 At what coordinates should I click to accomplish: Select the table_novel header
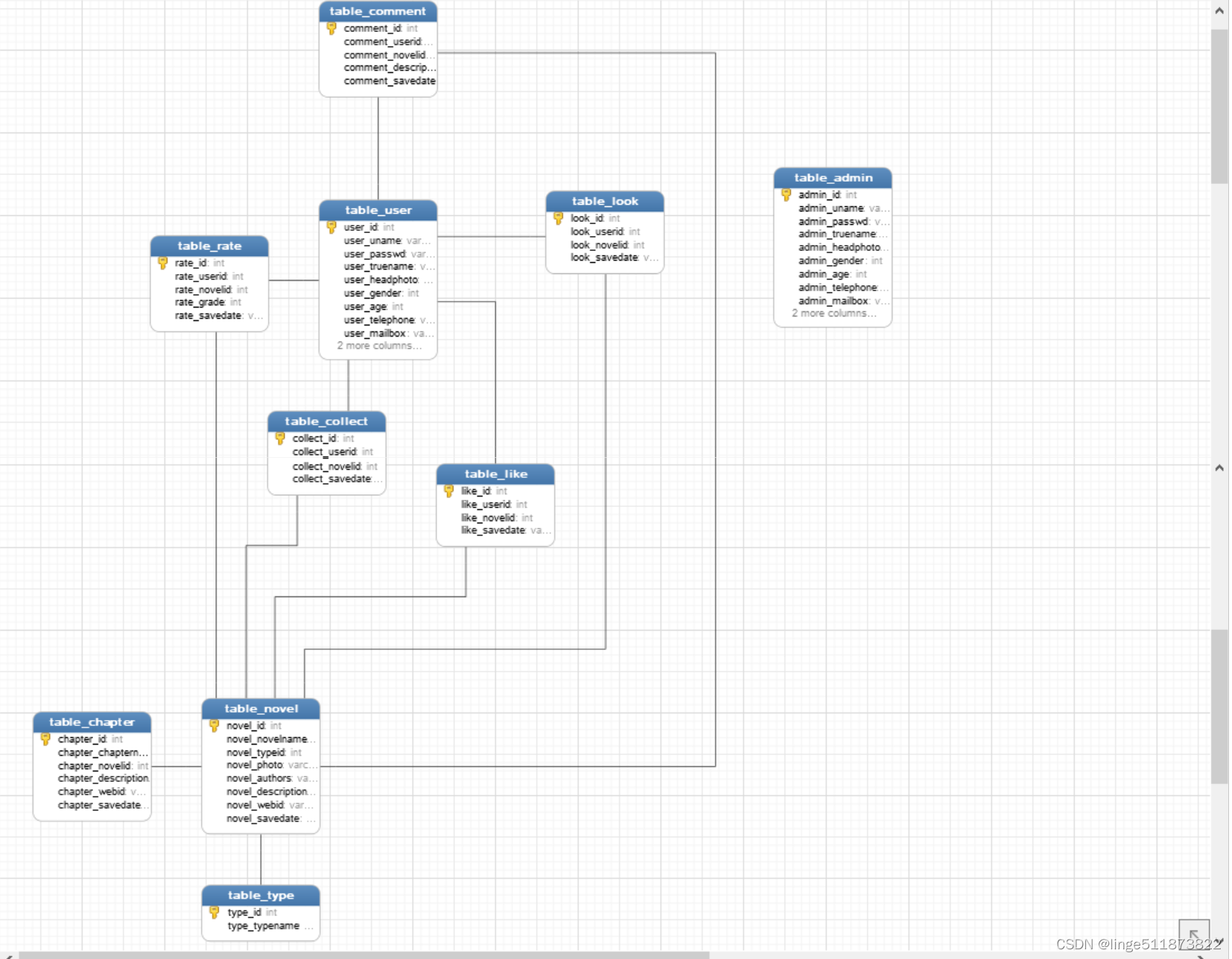(x=261, y=709)
